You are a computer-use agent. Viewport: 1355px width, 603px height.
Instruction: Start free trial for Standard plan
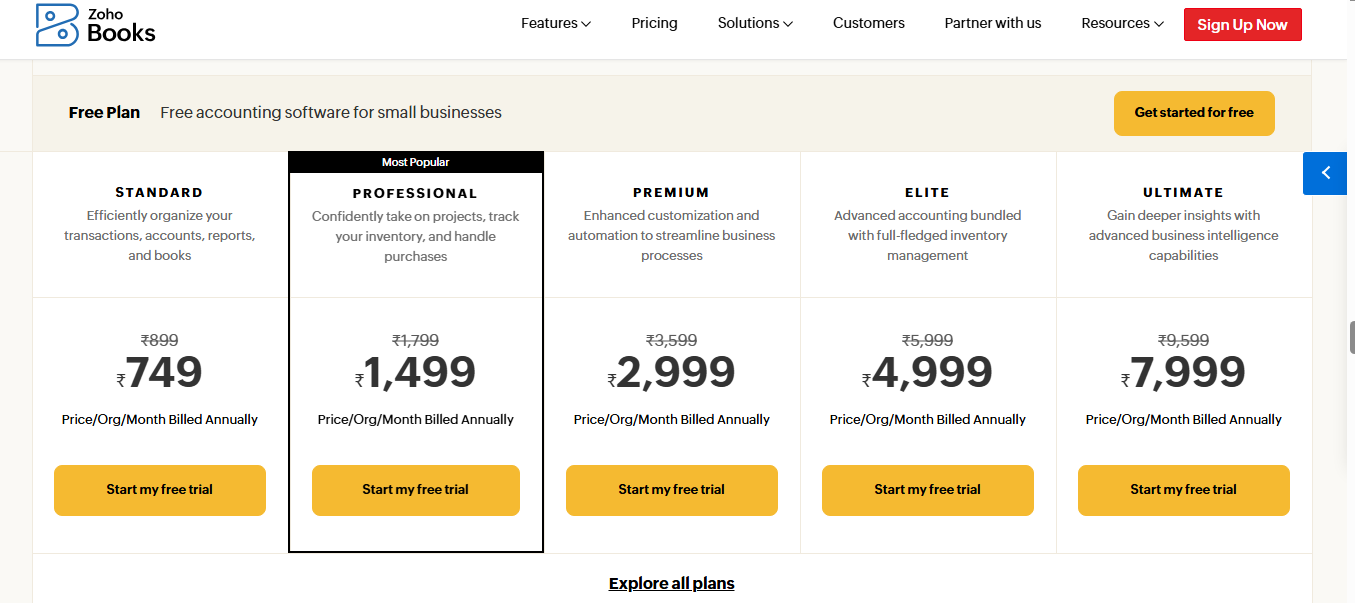pos(160,490)
